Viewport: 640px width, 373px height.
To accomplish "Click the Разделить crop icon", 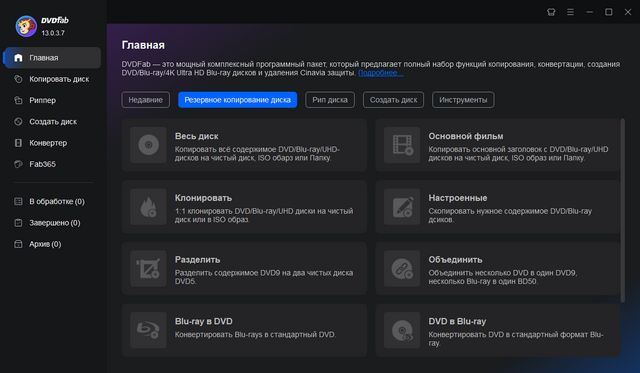I will [148, 268].
